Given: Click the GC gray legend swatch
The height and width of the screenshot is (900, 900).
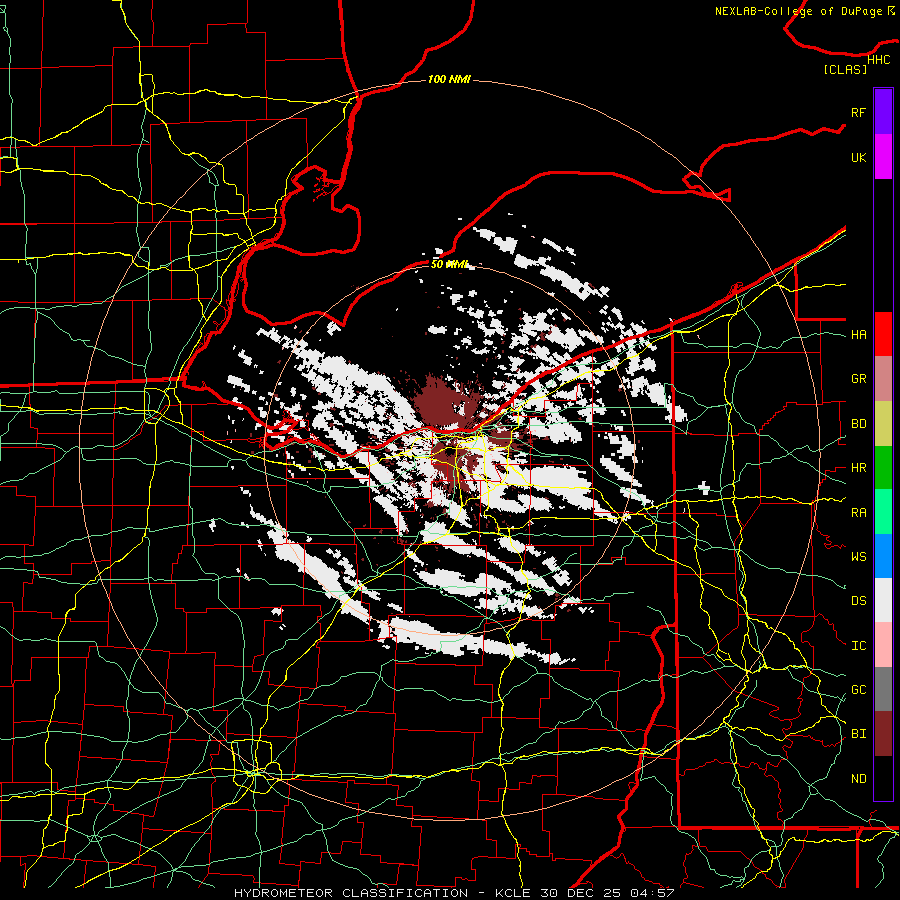Looking at the screenshot, I should click(x=883, y=689).
